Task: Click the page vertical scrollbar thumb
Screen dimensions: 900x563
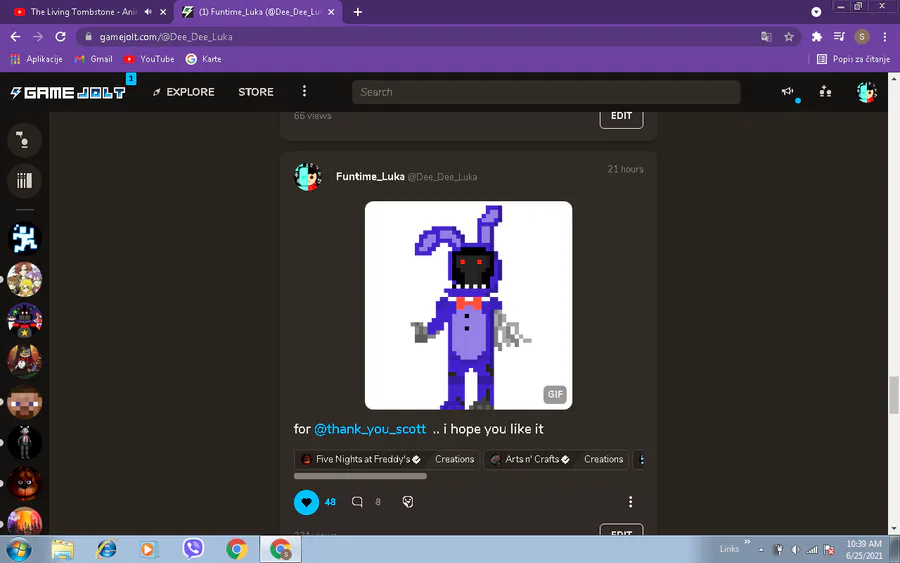Action: tap(894, 395)
